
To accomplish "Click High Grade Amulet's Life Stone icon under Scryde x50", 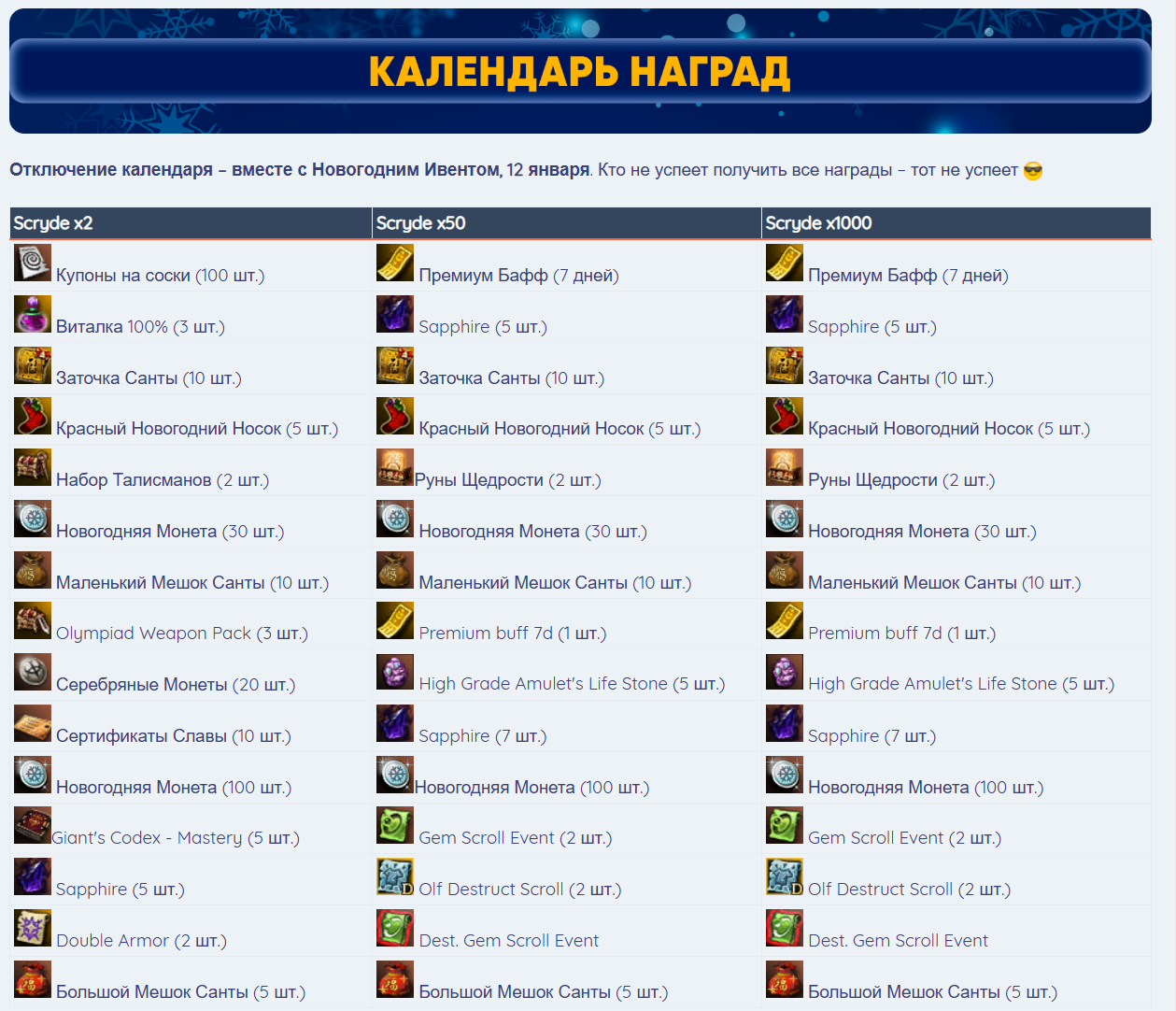I will (394, 672).
